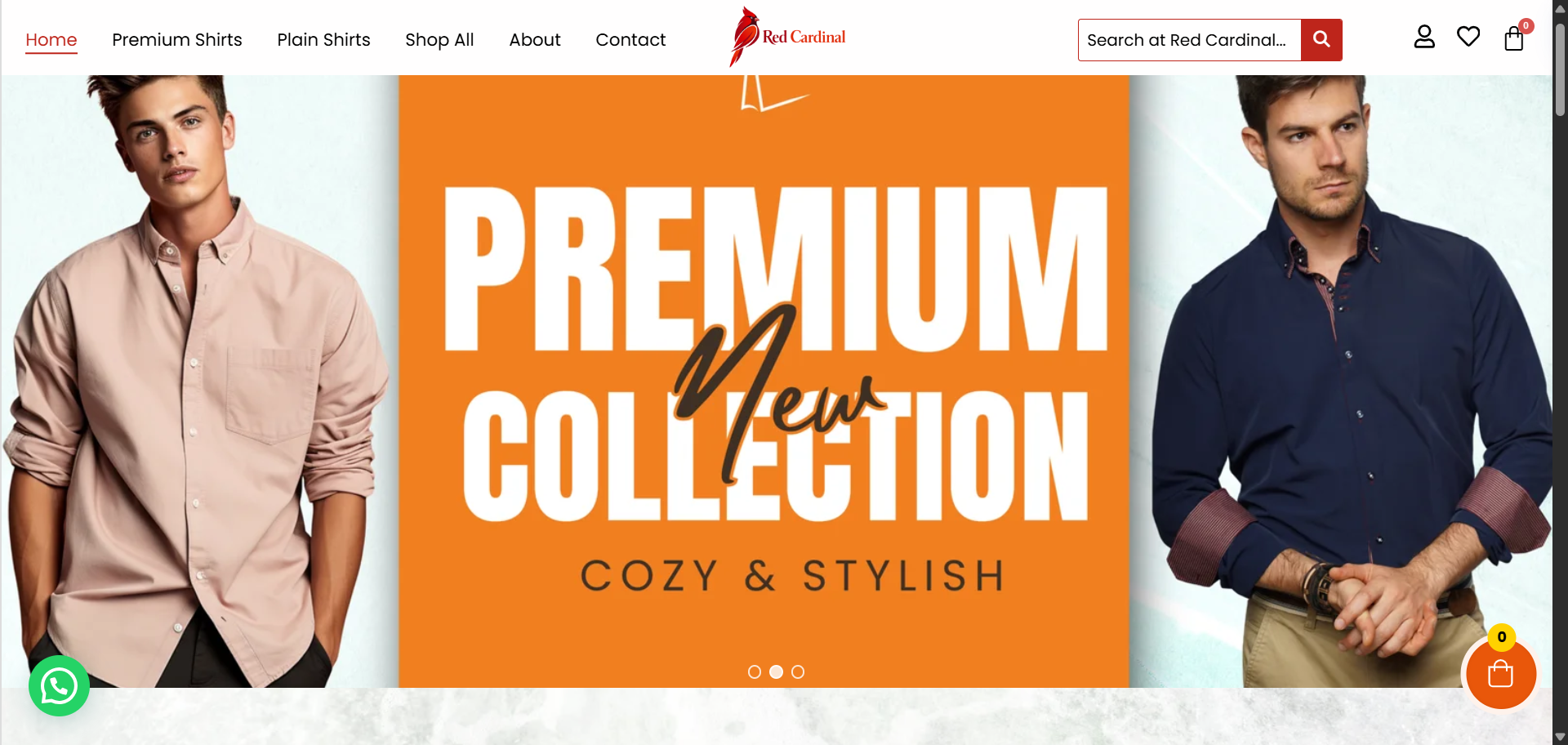The image size is (1568, 745).
Task: Click the red search magnifier button
Action: click(x=1321, y=40)
